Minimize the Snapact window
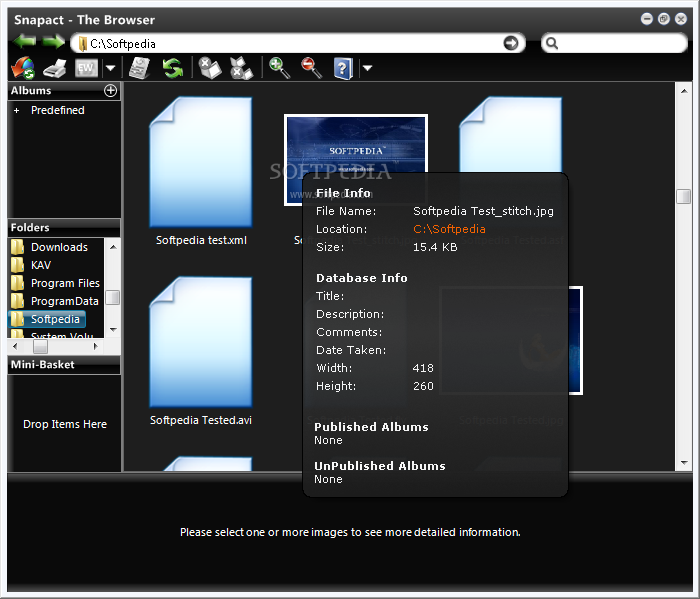Viewport: 700px width, 599px height. (647, 19)
